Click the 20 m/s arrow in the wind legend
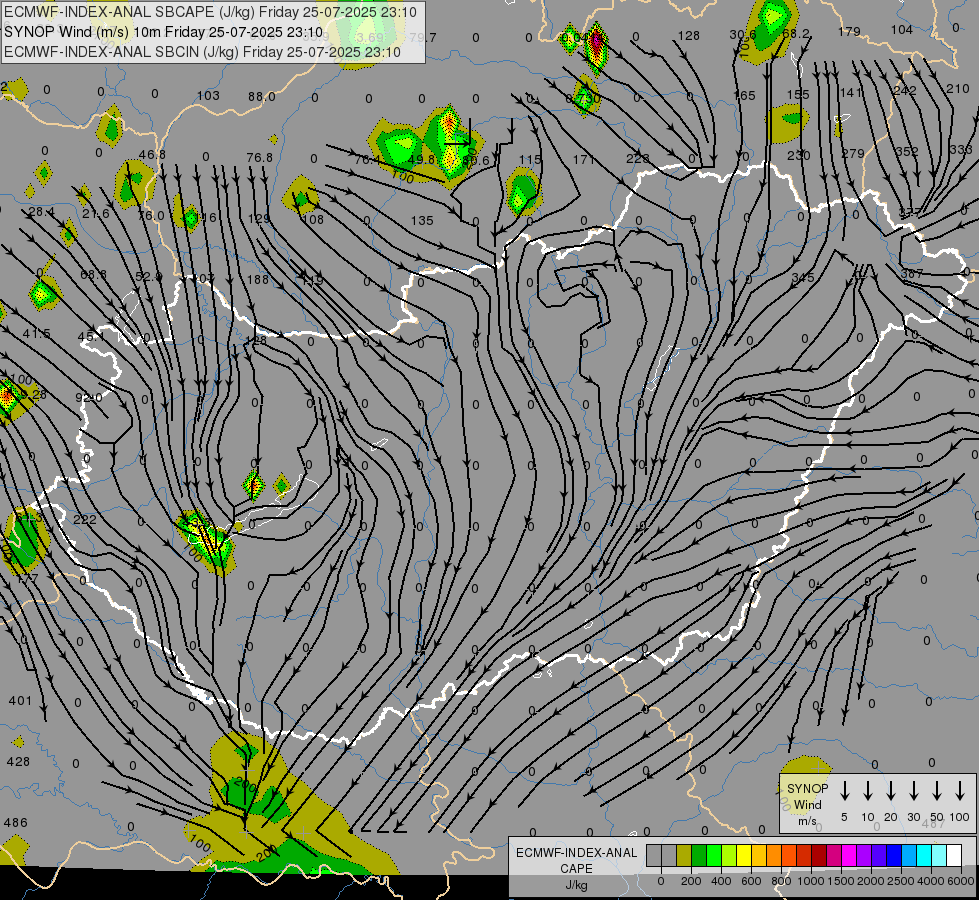The width and height of the screenshot is (979, 900). click(x=890, y=790)
